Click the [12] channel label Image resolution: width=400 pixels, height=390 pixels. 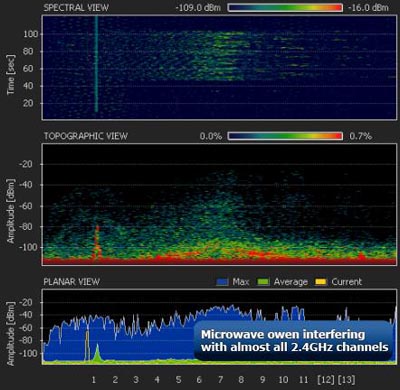pyautogui.click(x=326, y=380)
